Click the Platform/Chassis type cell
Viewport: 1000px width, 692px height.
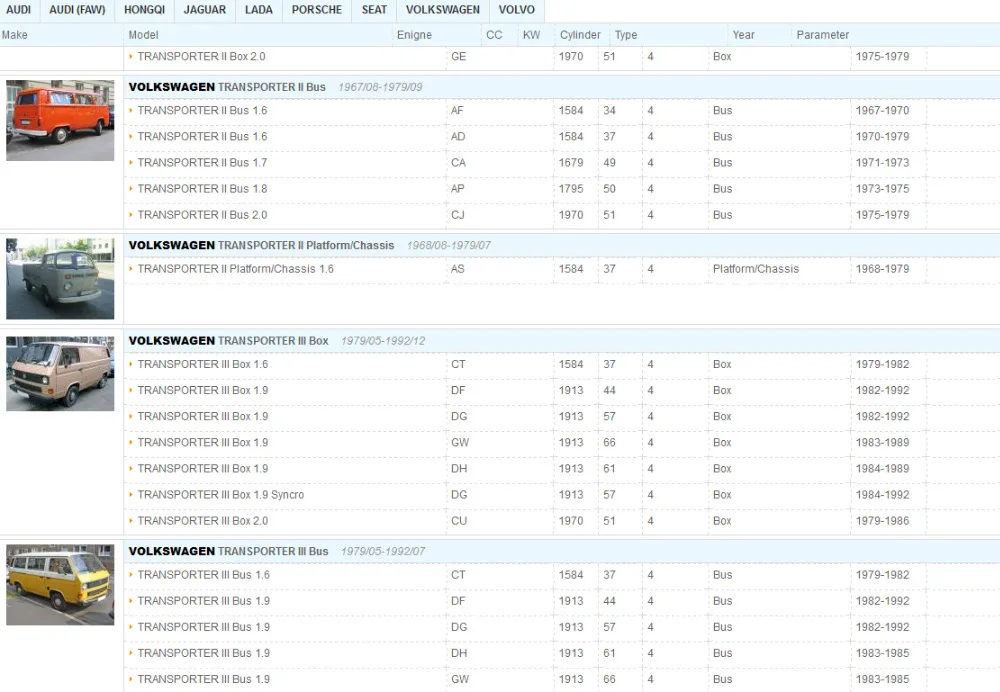[756, 269]
